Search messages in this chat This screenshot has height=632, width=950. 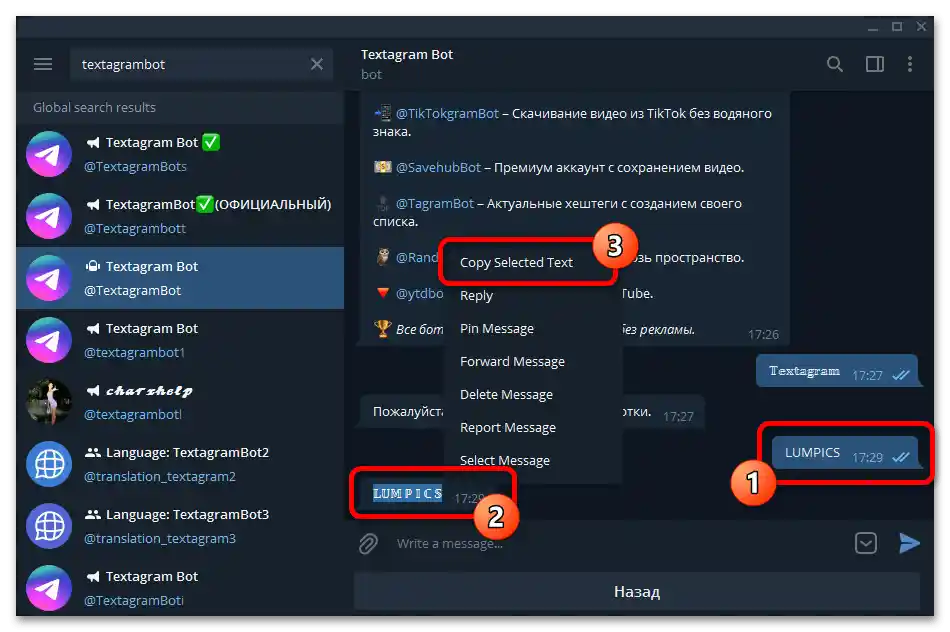[x=834, y=64]
